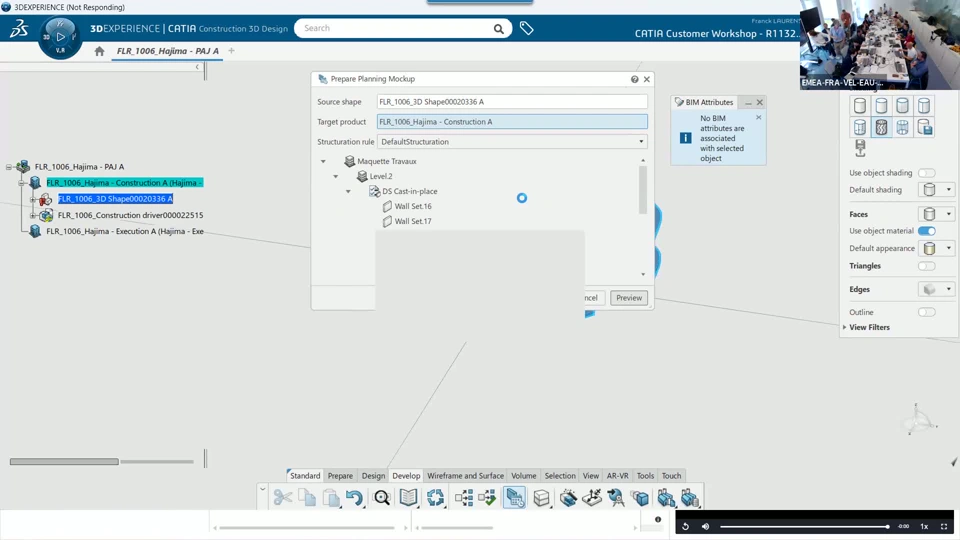Click the Target product input field

coord(512,122)
